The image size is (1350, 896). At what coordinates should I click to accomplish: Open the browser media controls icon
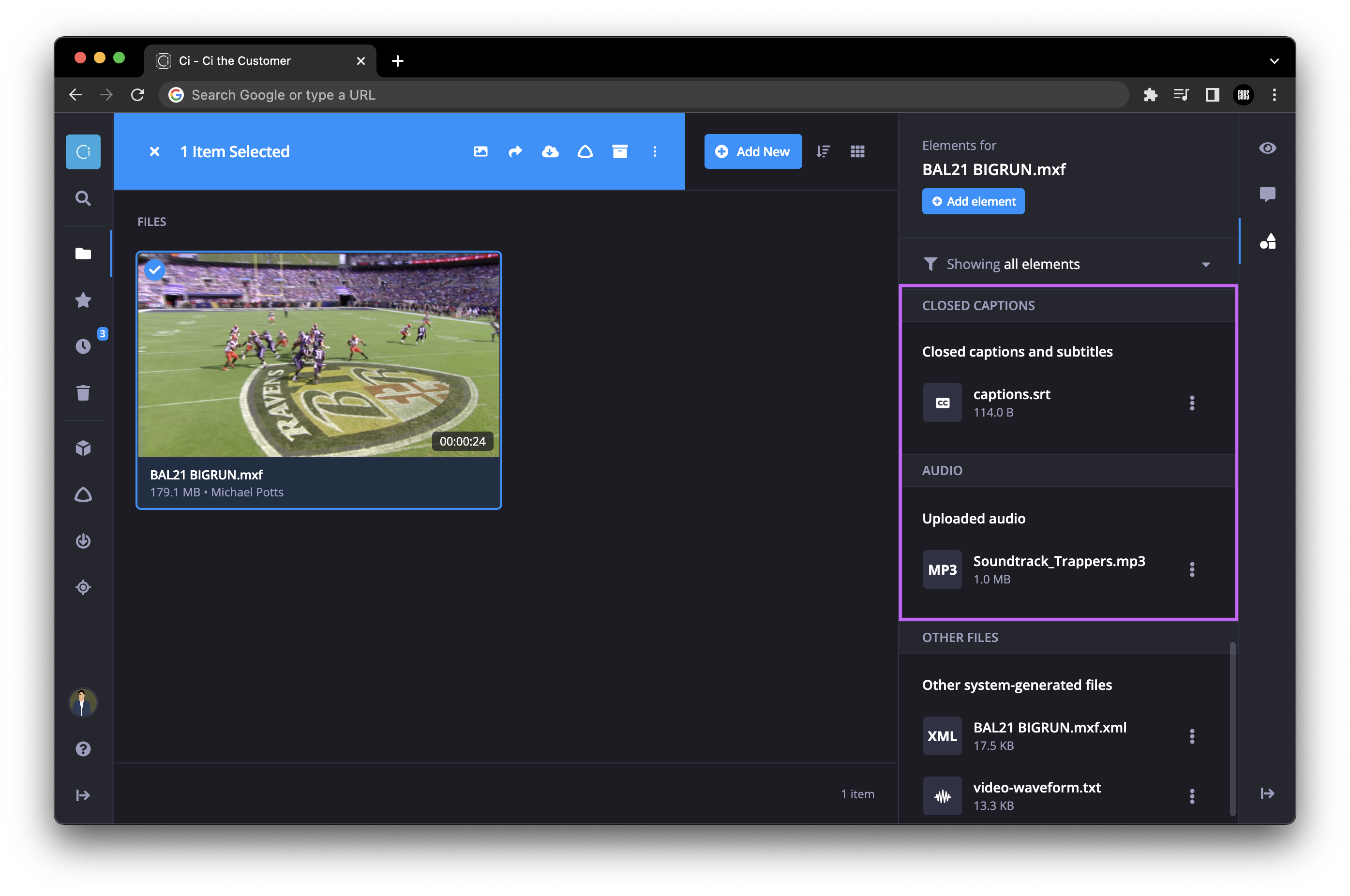(1181, 95)
